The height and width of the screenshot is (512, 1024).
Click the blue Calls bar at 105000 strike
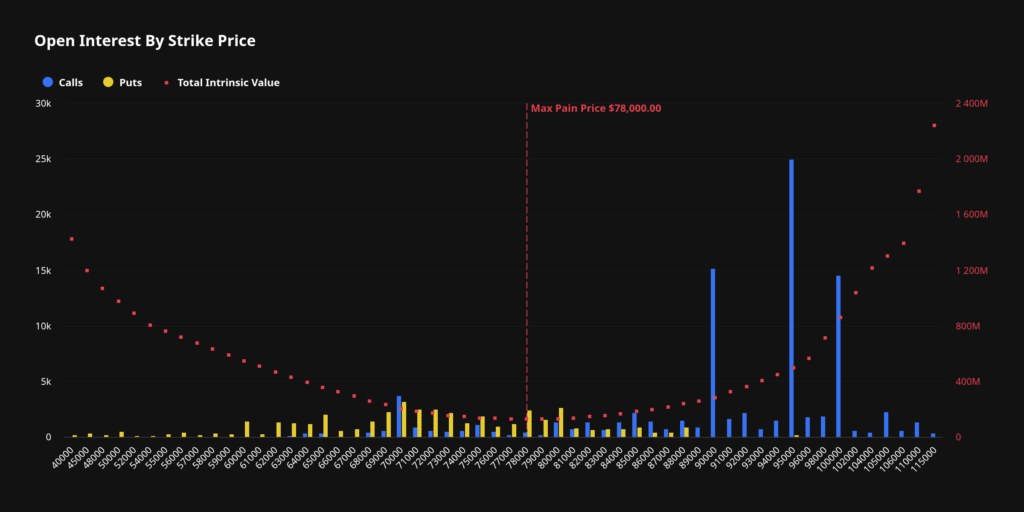pyautogui.click(x=886, y=424)
